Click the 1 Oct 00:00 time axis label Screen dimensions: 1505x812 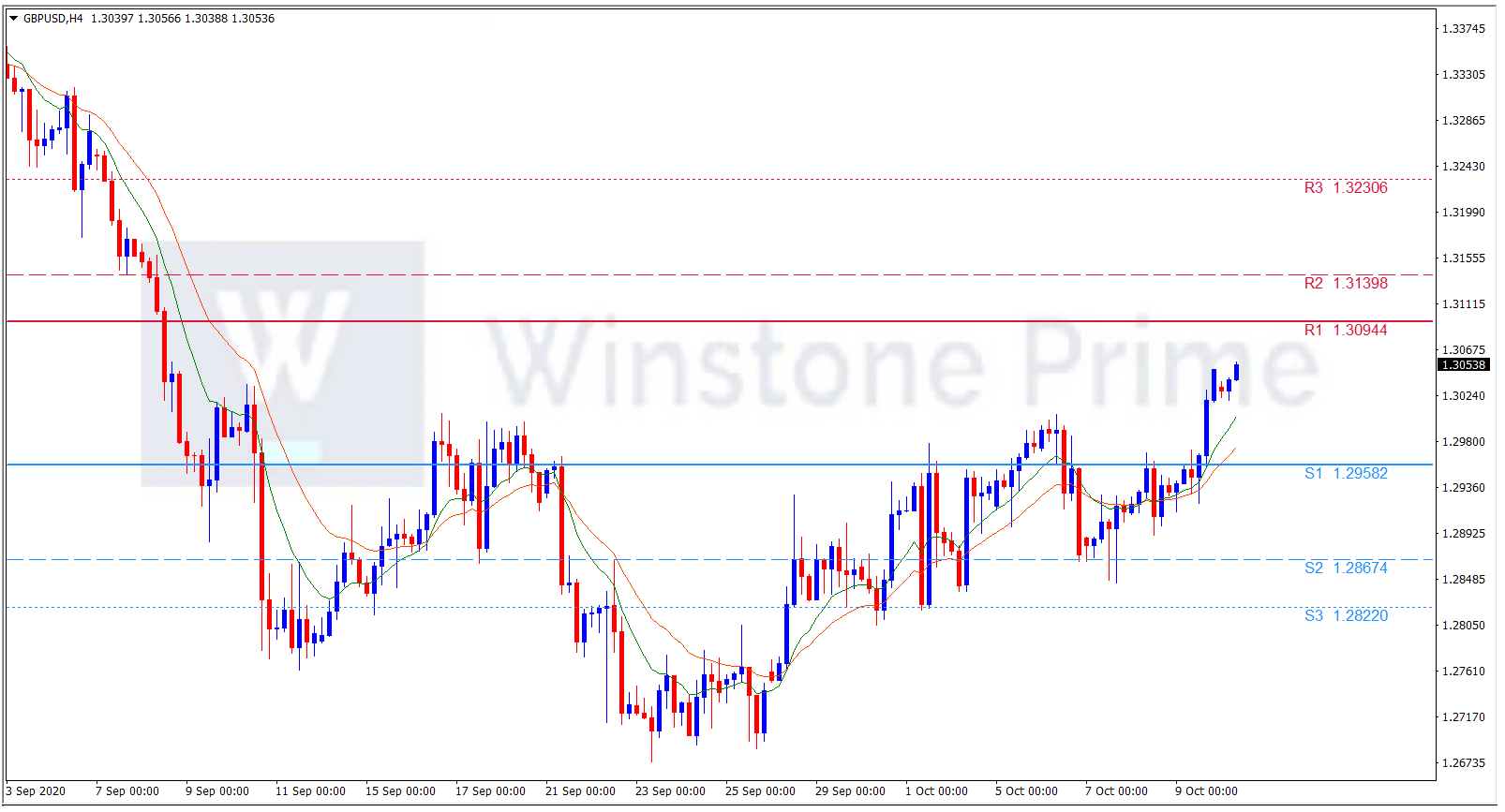[x=936, y=791]
